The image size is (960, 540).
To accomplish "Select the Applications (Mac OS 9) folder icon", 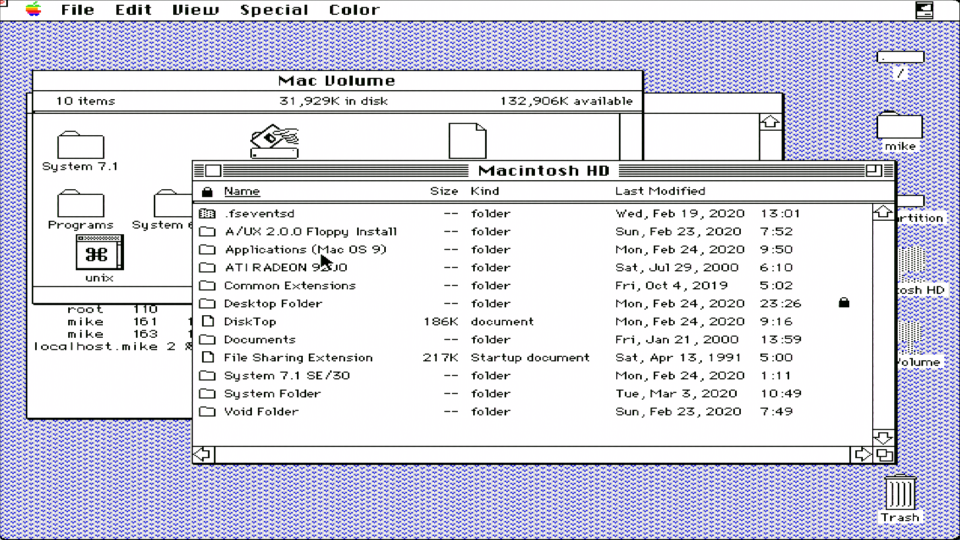I will click(x=208, y=249).
